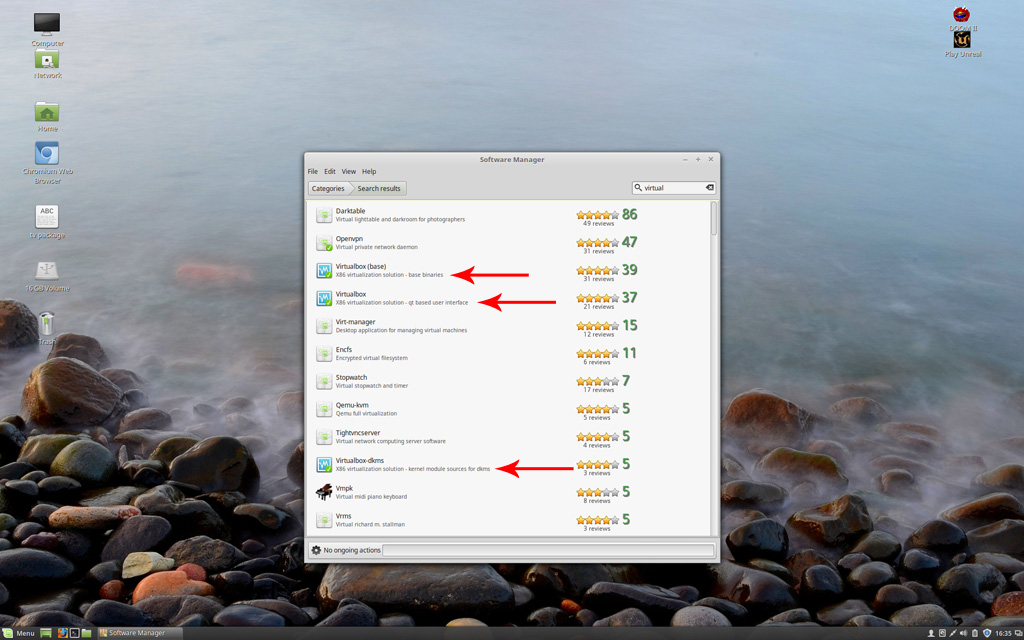Click 'Virtual midi piano keyboard' description
The height and width of the screenshot is (640, 1024).
(x=371, y=497)
